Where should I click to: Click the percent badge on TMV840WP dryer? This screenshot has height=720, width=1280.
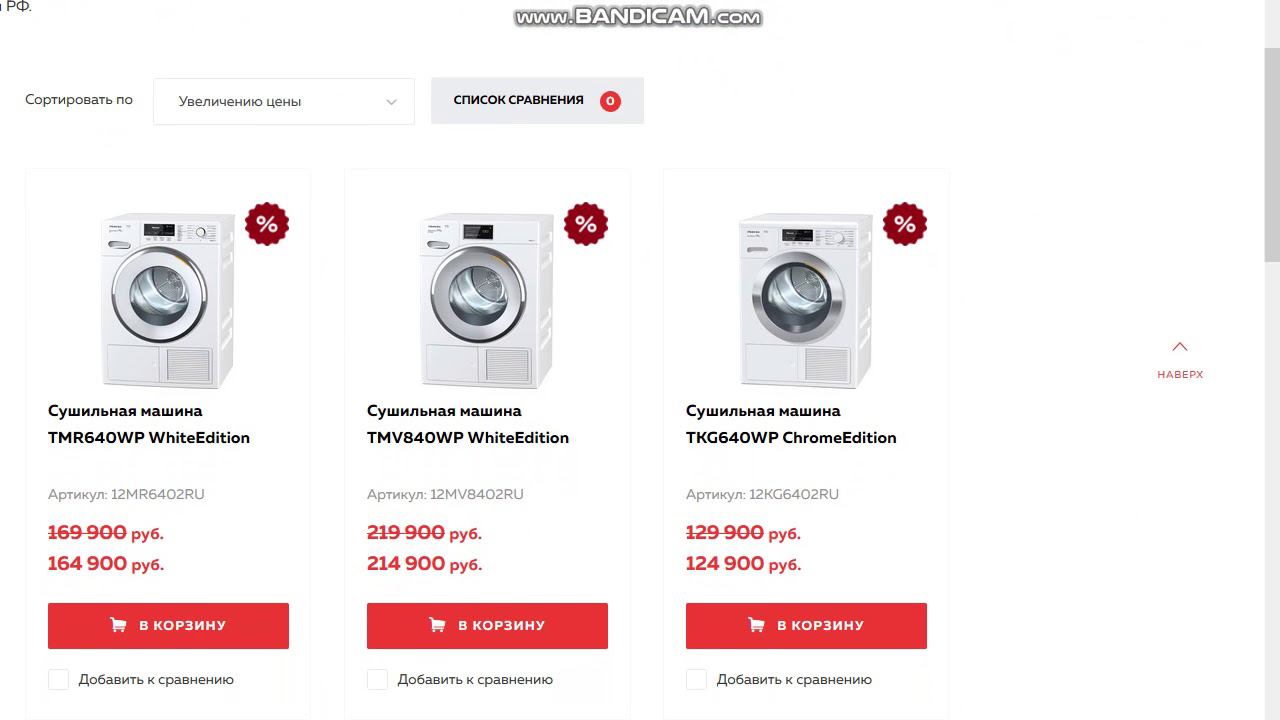point(586,224)
